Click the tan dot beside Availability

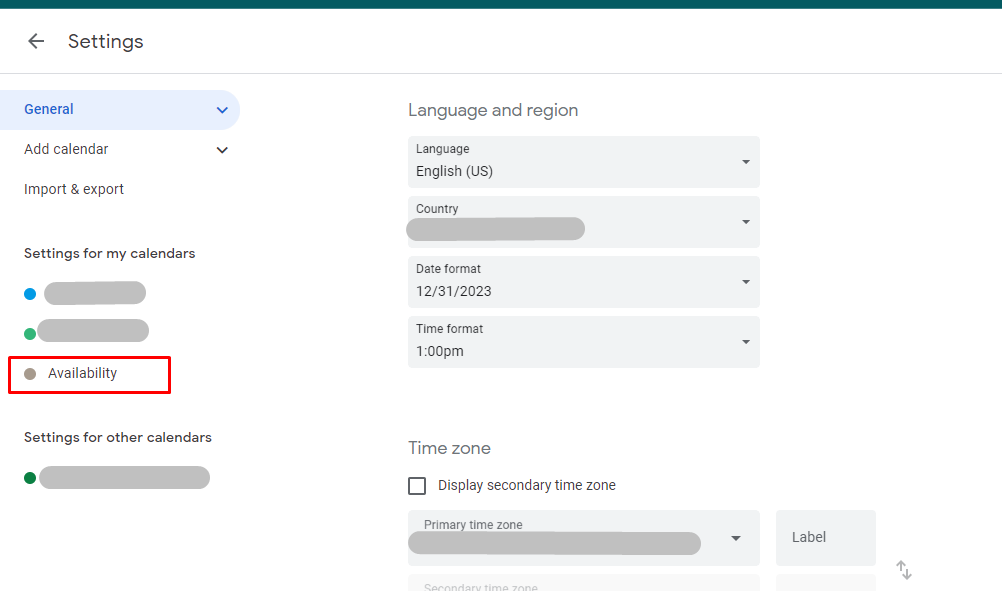(x=30, y=374)
